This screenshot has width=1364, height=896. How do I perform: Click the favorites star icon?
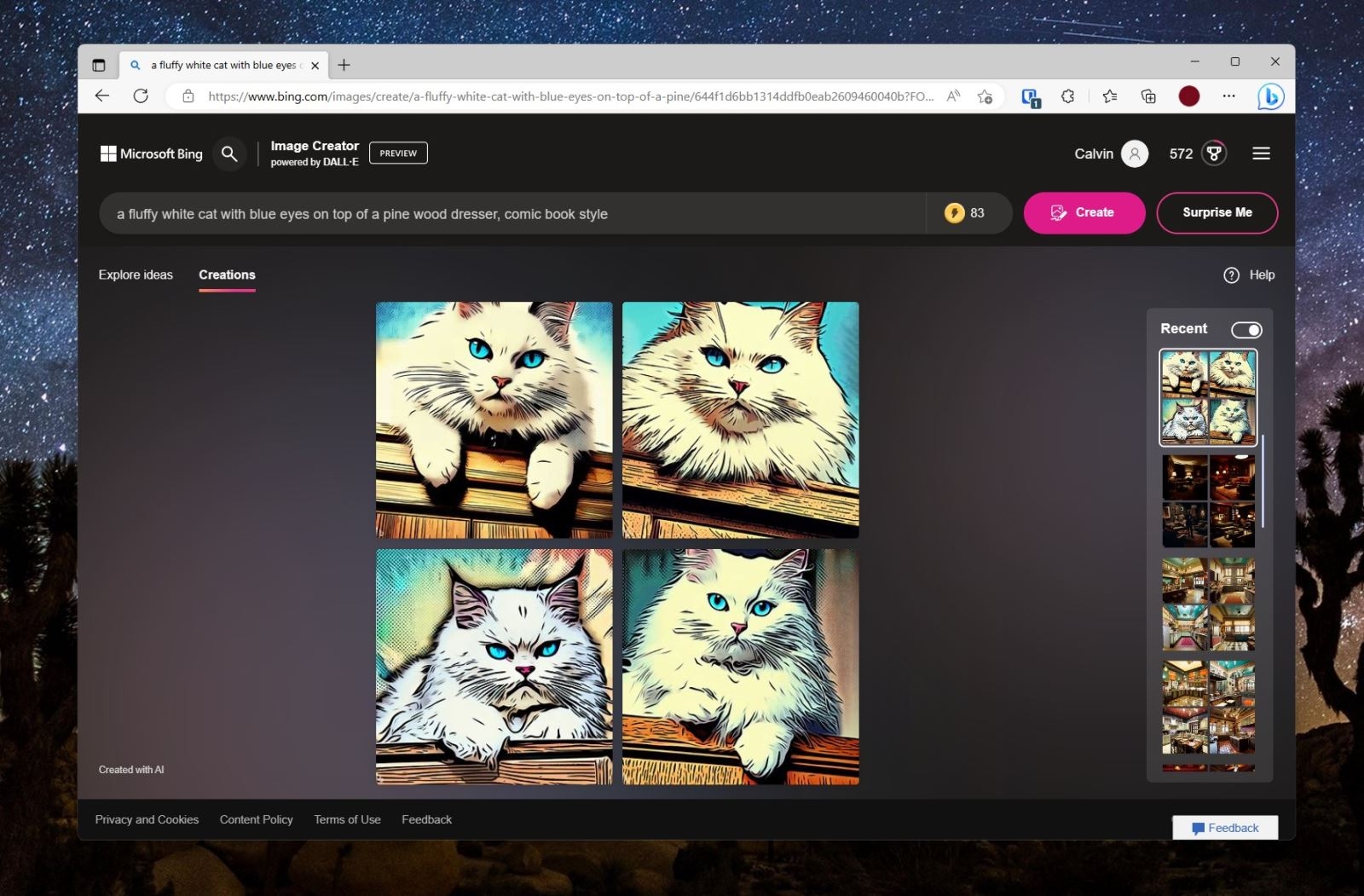(x=1109, y=96)
